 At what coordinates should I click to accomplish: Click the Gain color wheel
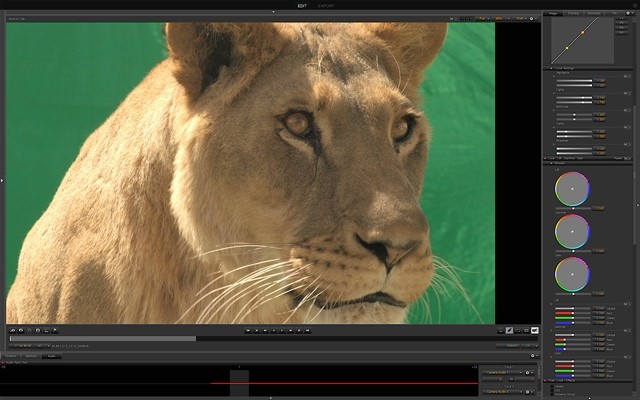point(572,274)
